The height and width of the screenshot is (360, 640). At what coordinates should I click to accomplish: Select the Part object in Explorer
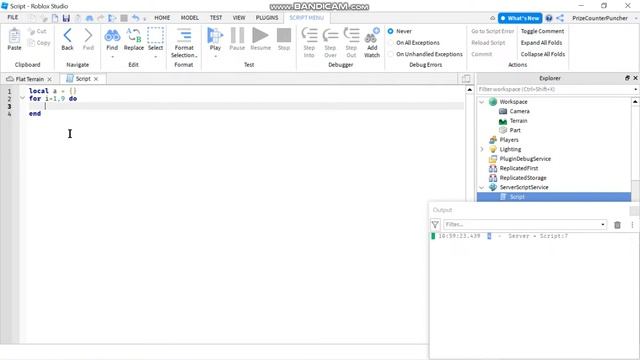515,130
